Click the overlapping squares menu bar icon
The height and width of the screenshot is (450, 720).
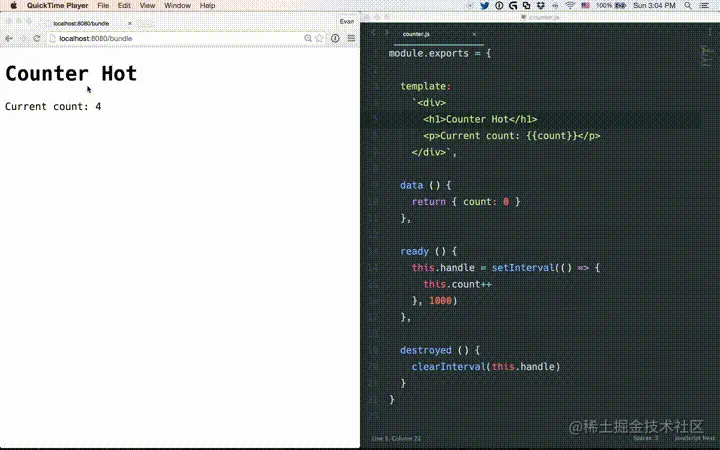(x=527, y=6)
